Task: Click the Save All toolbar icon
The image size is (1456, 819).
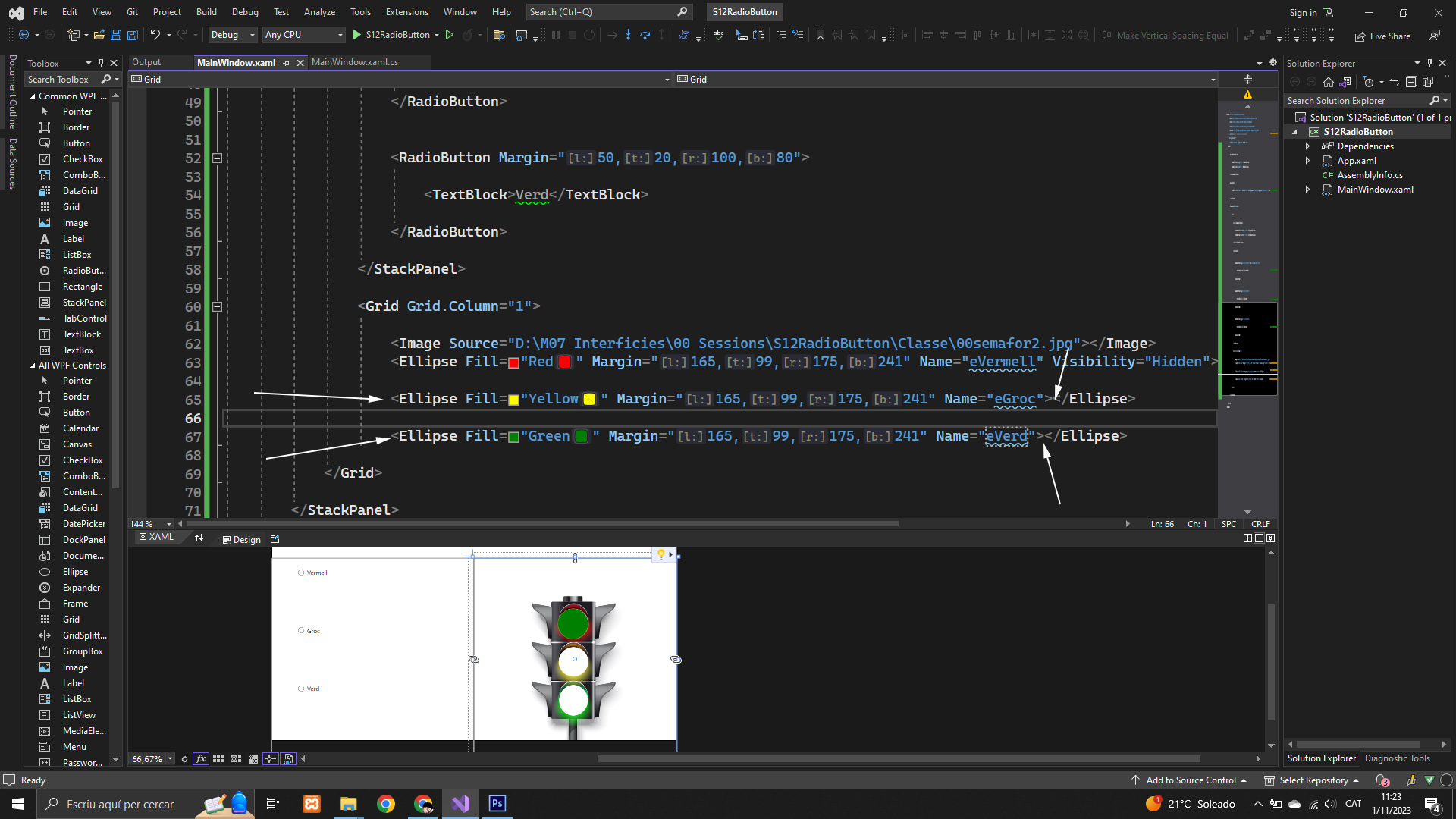Action: pyautogui.click(x=132, y=35)
